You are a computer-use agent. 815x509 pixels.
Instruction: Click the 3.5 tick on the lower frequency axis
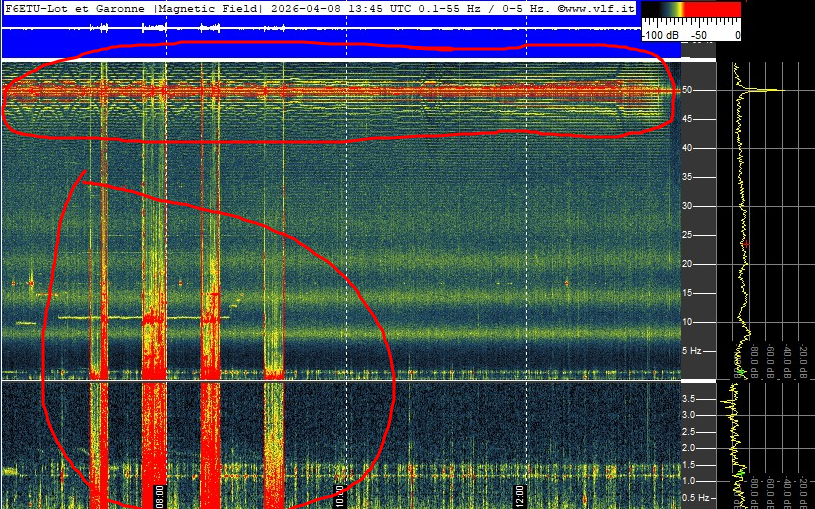(688, 398)
